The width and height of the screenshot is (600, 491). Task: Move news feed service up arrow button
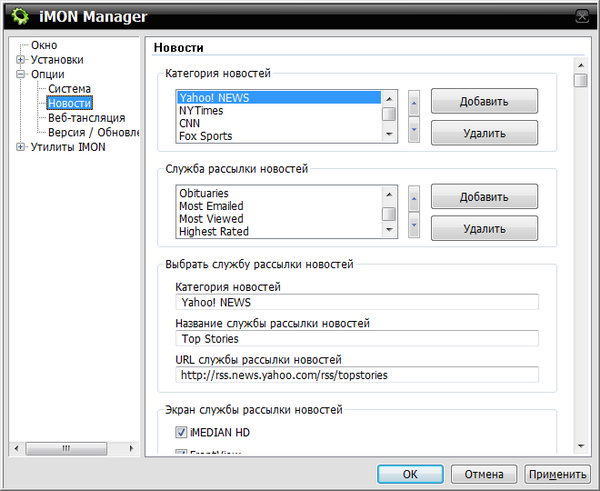point(414,198)
